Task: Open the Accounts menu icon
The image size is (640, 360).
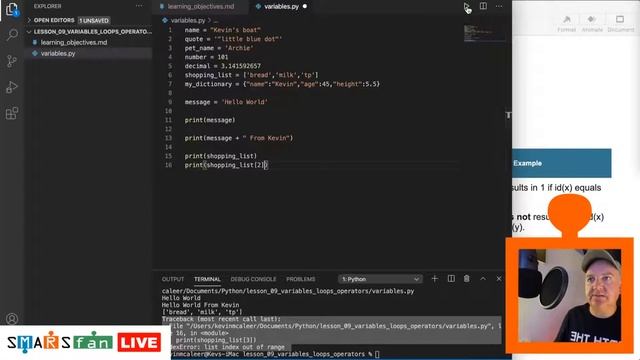Action: [12, 318]
